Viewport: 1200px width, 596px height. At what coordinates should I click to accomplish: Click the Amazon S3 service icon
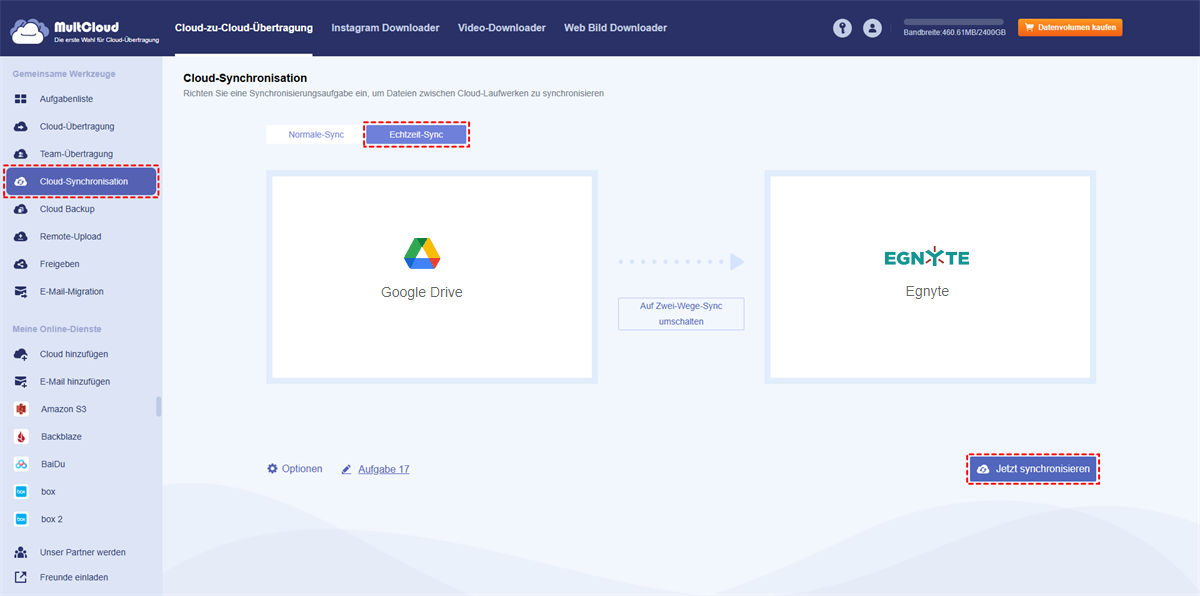[x=21, y=409]
